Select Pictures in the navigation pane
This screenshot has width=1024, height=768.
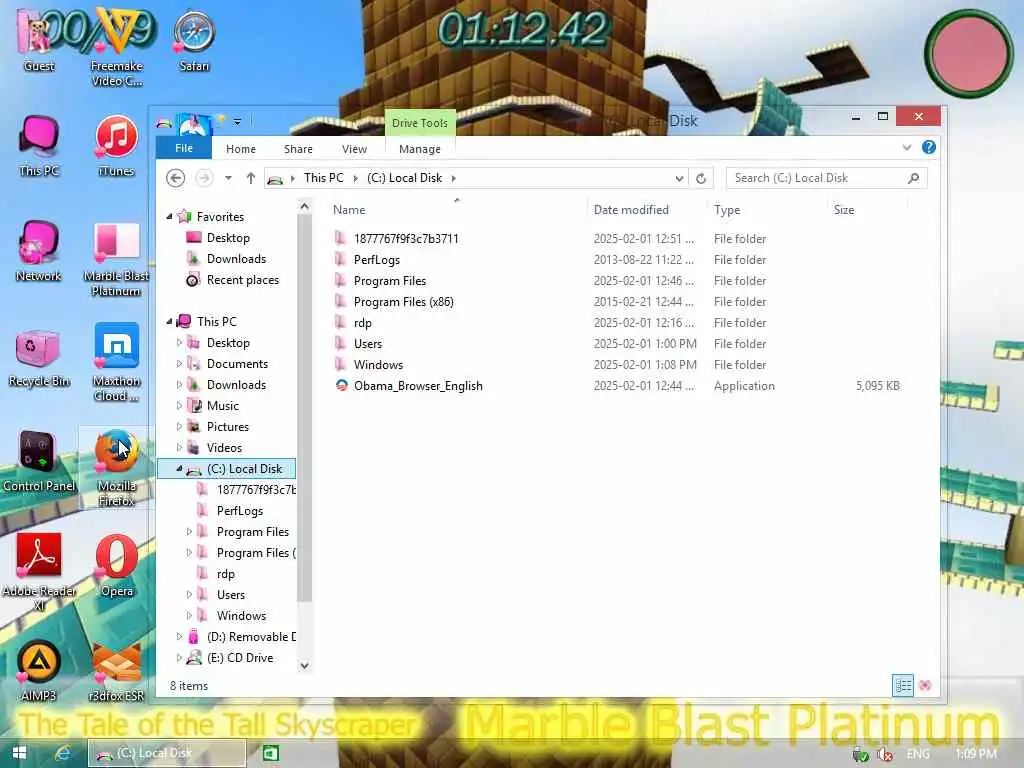tap(218, 426)
